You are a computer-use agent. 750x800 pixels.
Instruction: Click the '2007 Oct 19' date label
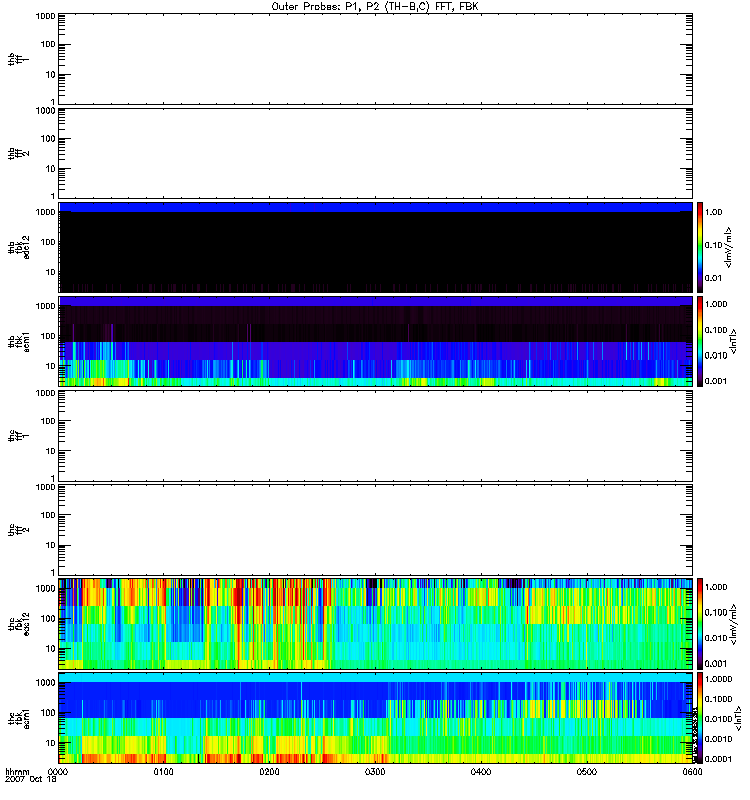28,781
